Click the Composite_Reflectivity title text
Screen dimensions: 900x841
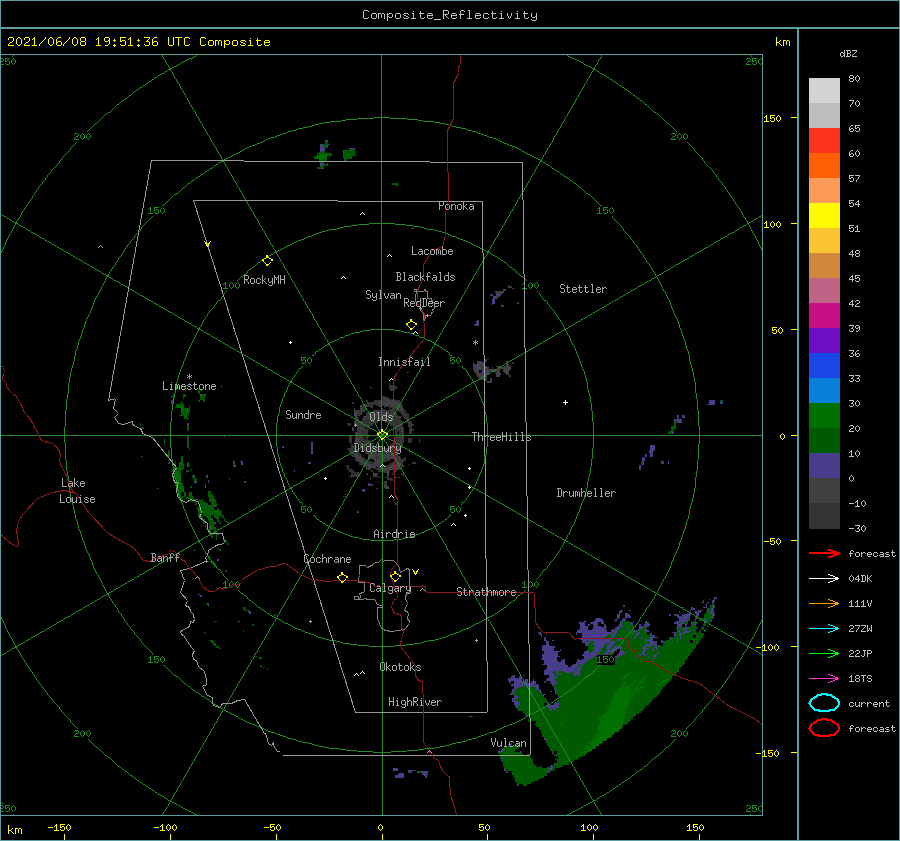(x=449, y=15)
